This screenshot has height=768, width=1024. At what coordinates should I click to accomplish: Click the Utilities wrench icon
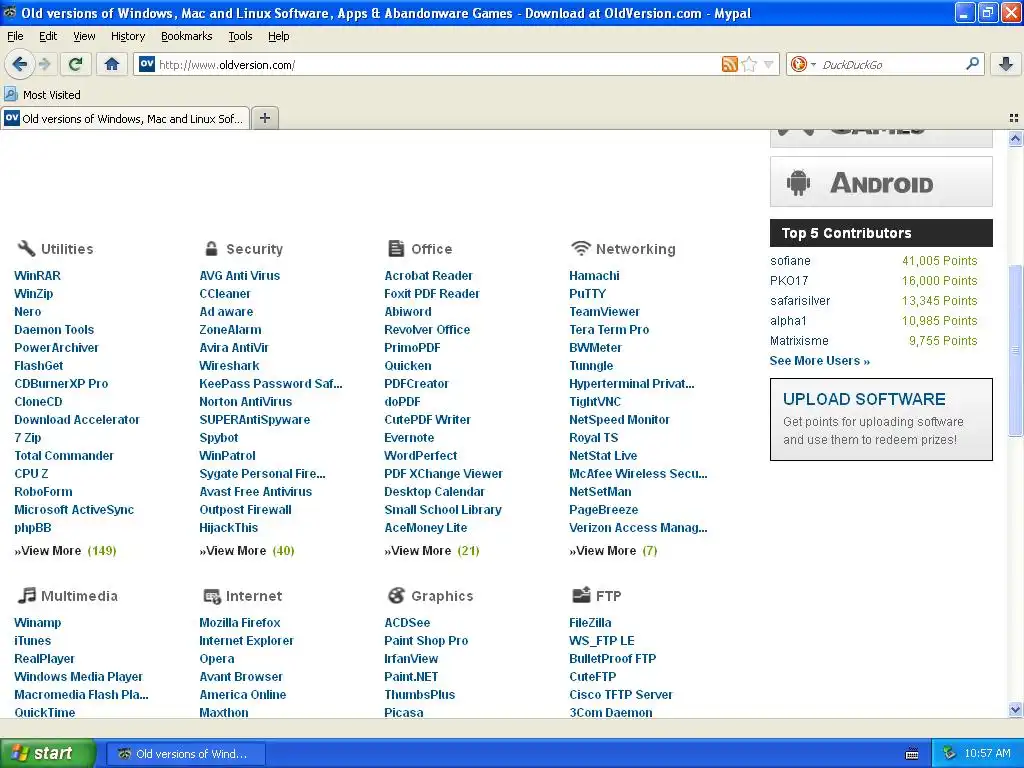point(26,248)
